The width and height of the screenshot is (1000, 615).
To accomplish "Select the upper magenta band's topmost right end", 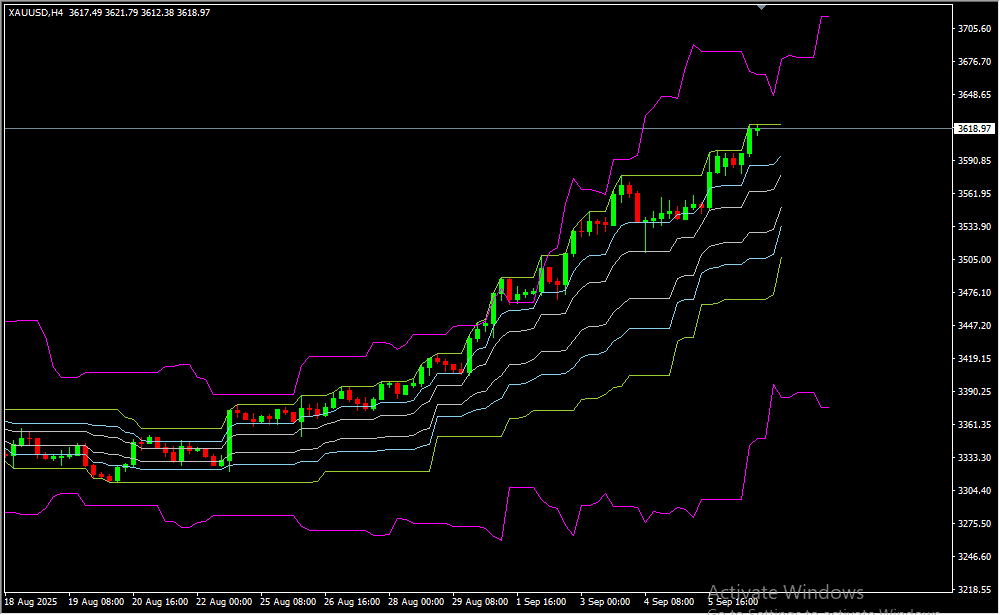I will click(825, 17).
